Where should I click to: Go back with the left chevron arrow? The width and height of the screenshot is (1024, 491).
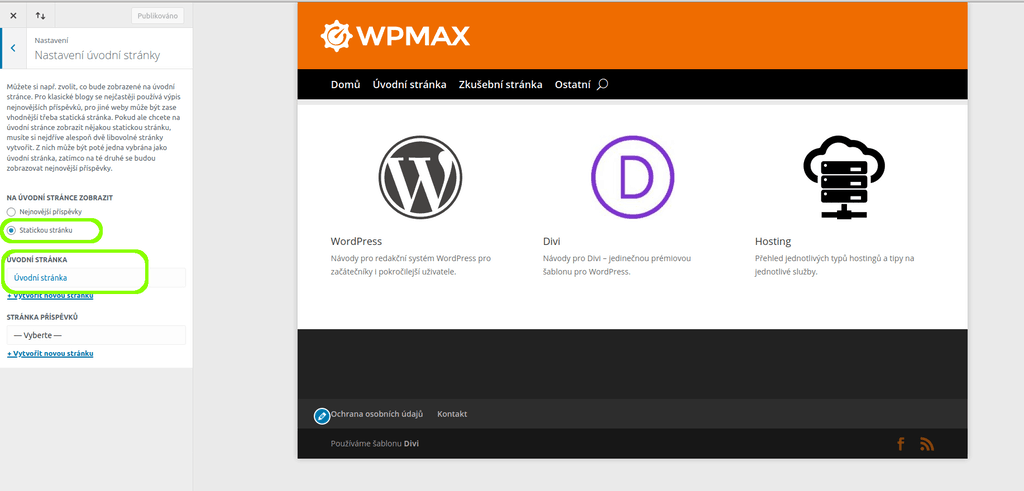pos(13,48)
